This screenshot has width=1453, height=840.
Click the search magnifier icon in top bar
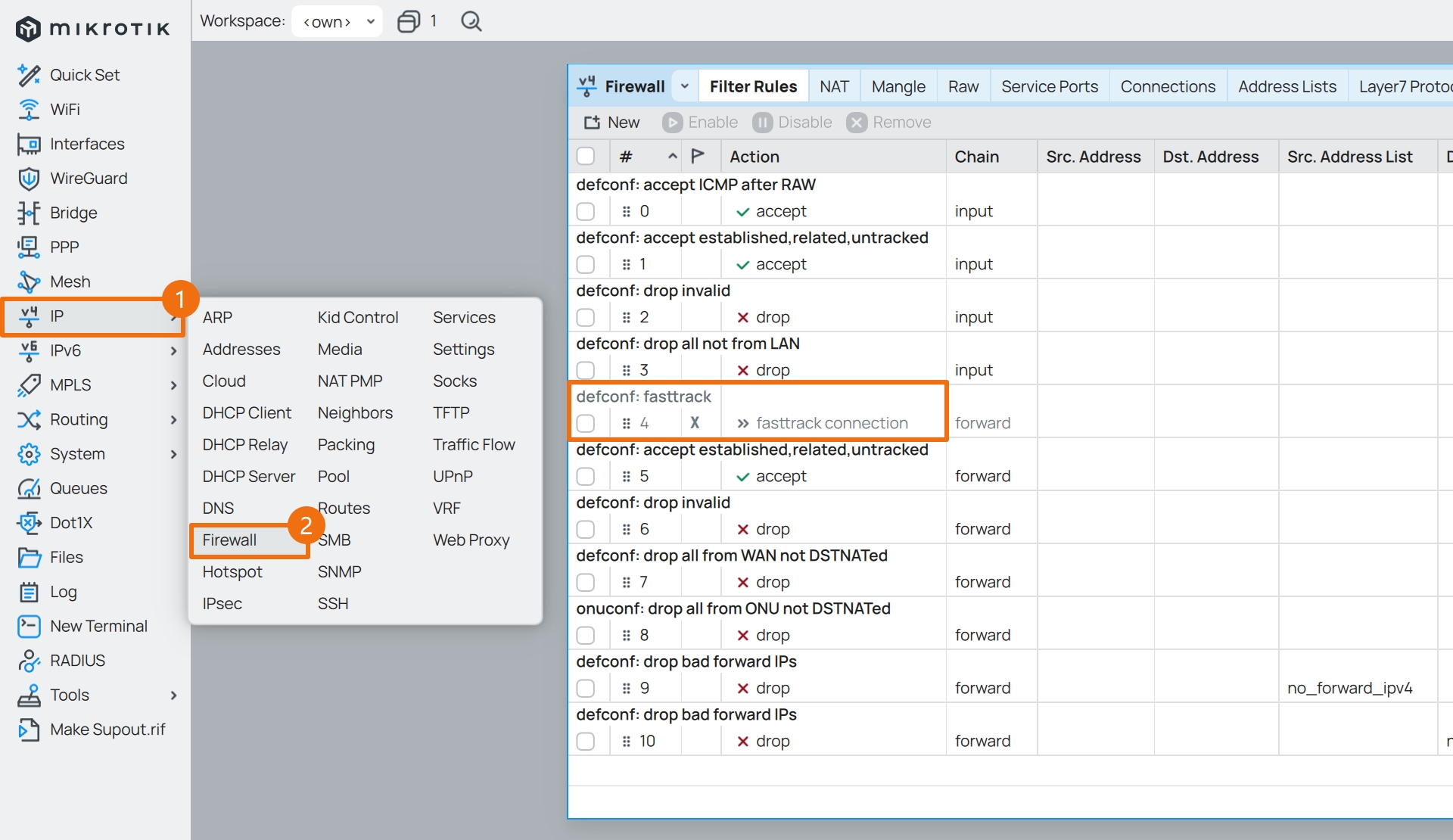pos(471,21)
